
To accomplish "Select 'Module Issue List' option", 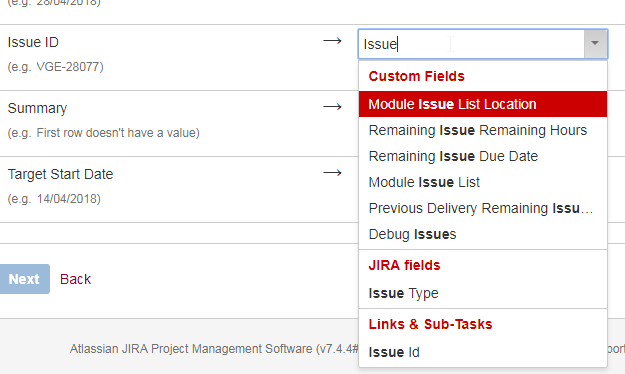I will [483, 182].
